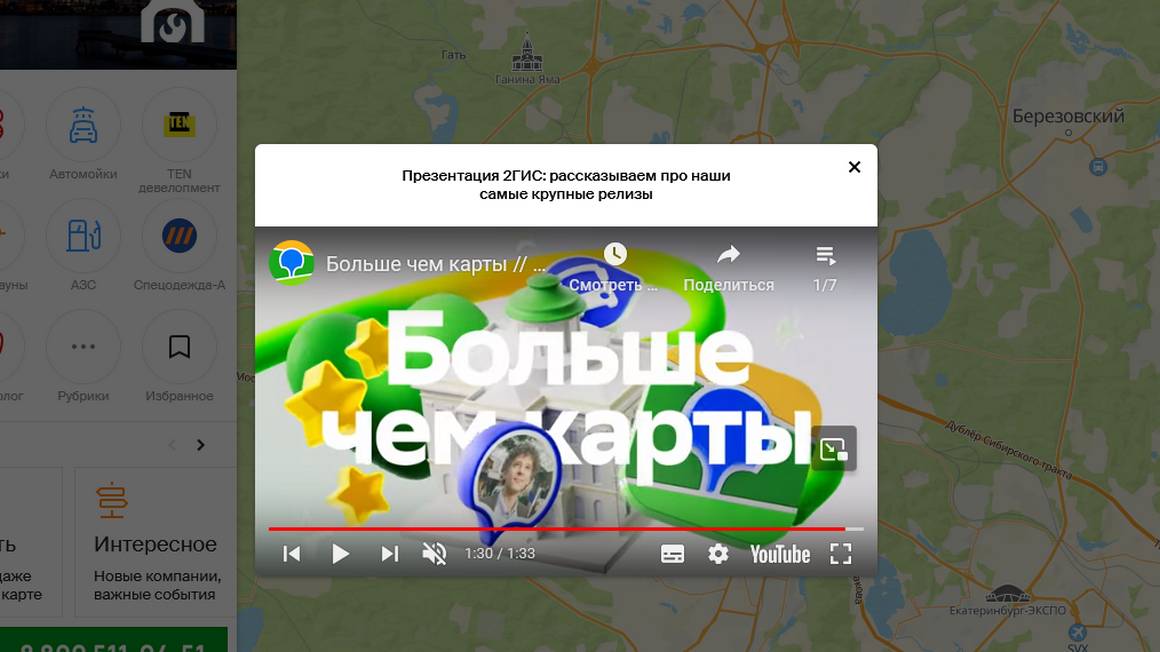Open the АЗС gas stations category

83,237
